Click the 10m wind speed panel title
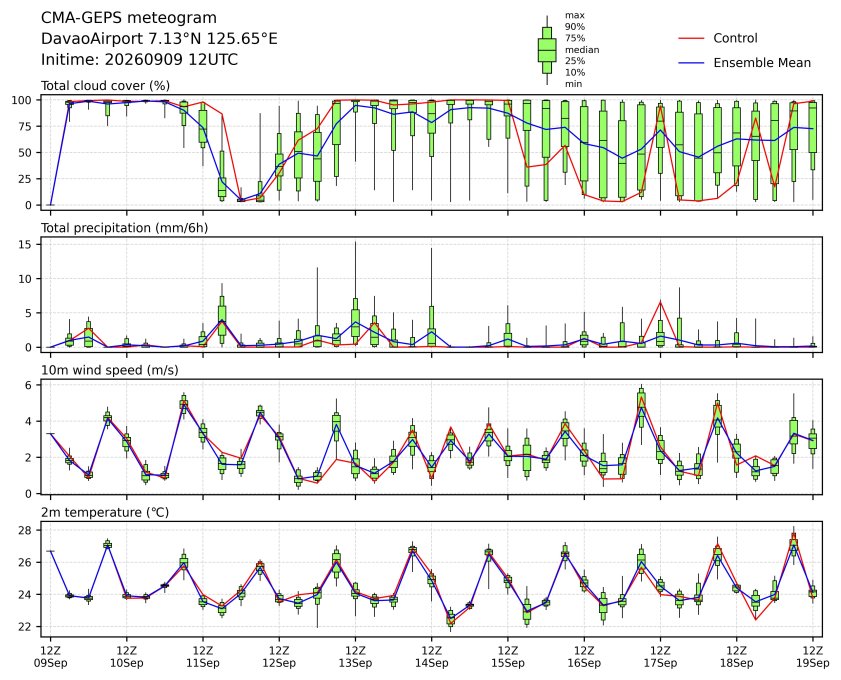The width and height of the screenshot is (841, 680). [x=109, y=370]
